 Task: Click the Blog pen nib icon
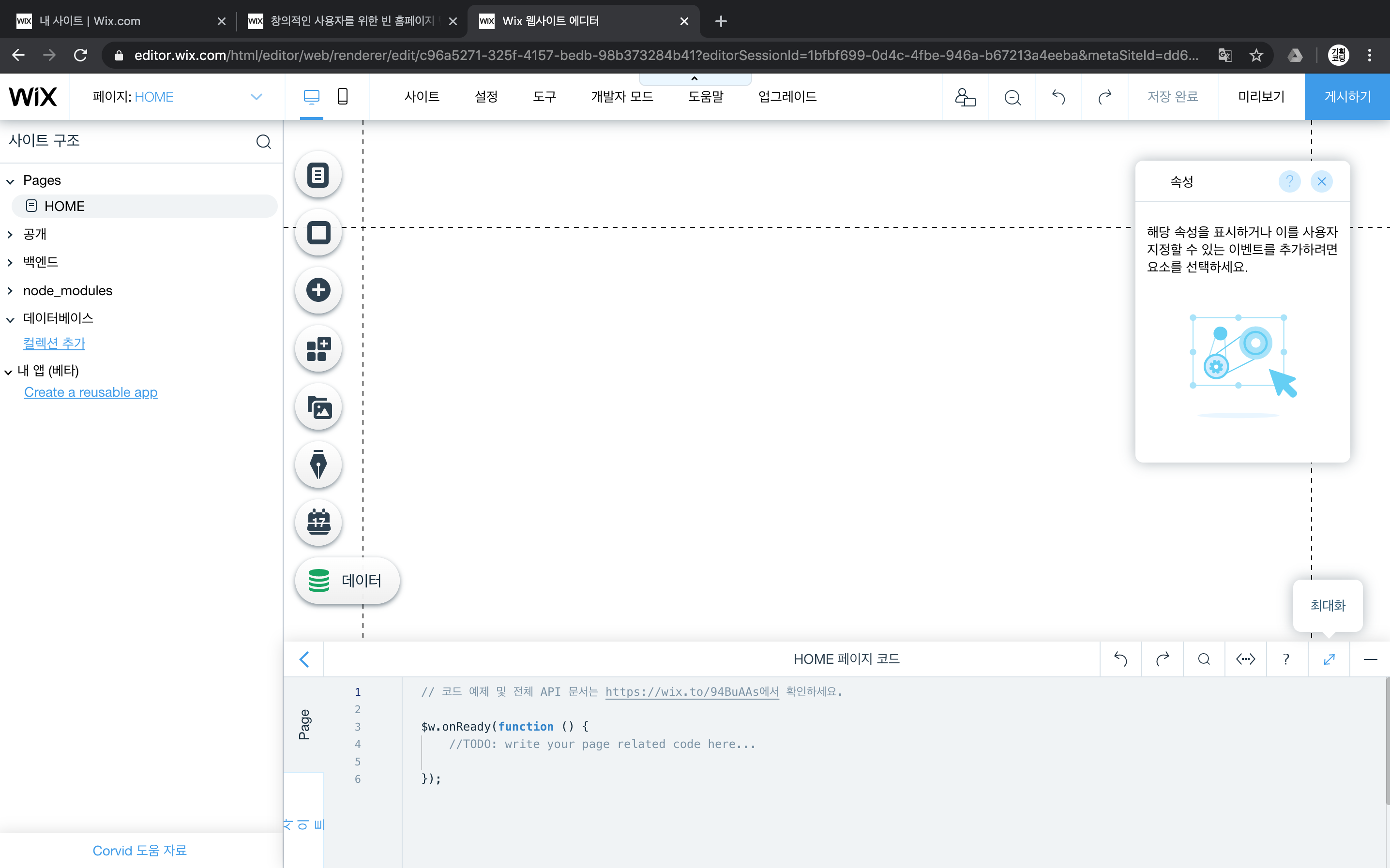click(318, 464)
